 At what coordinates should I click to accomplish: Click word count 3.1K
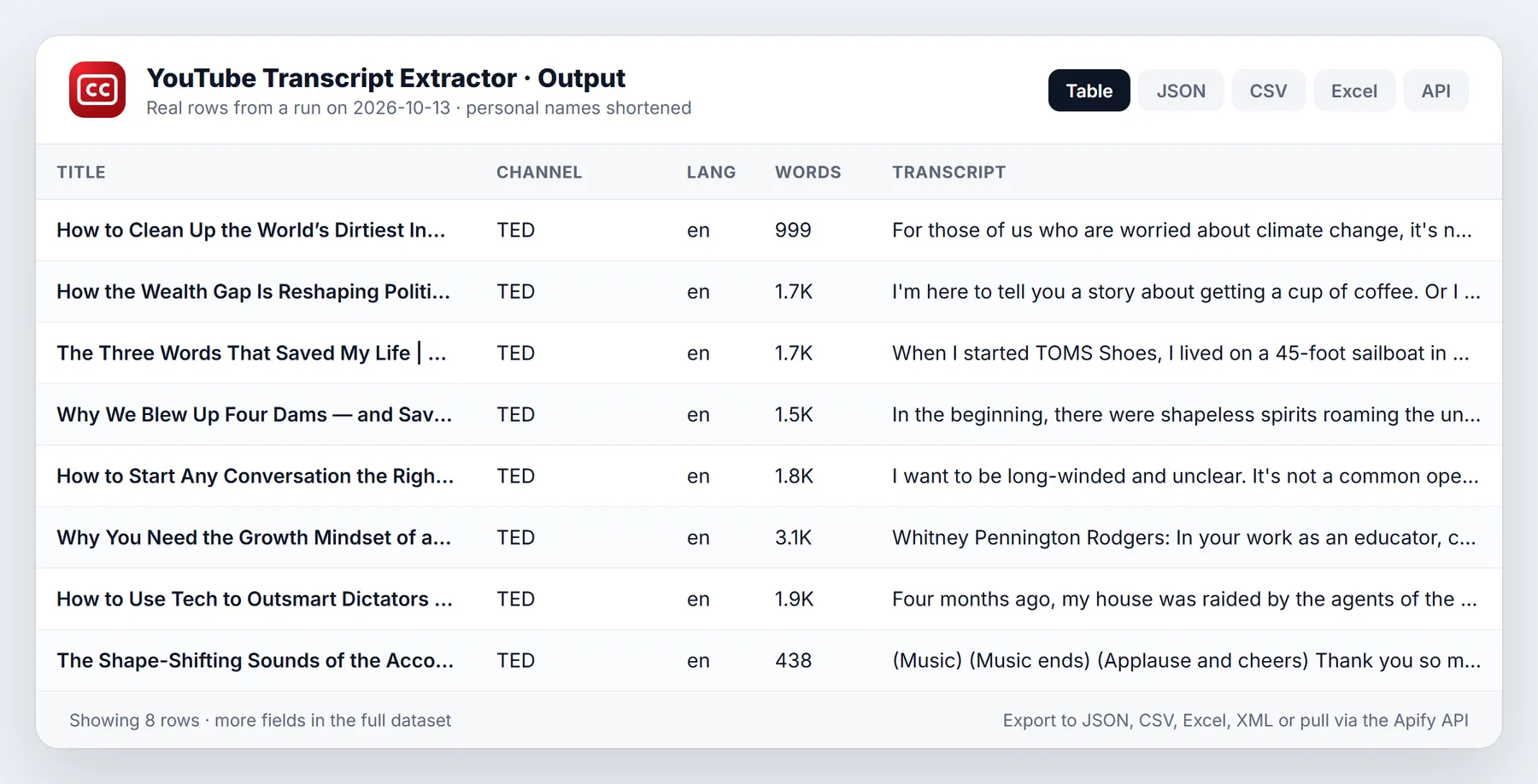pos(793,537)
